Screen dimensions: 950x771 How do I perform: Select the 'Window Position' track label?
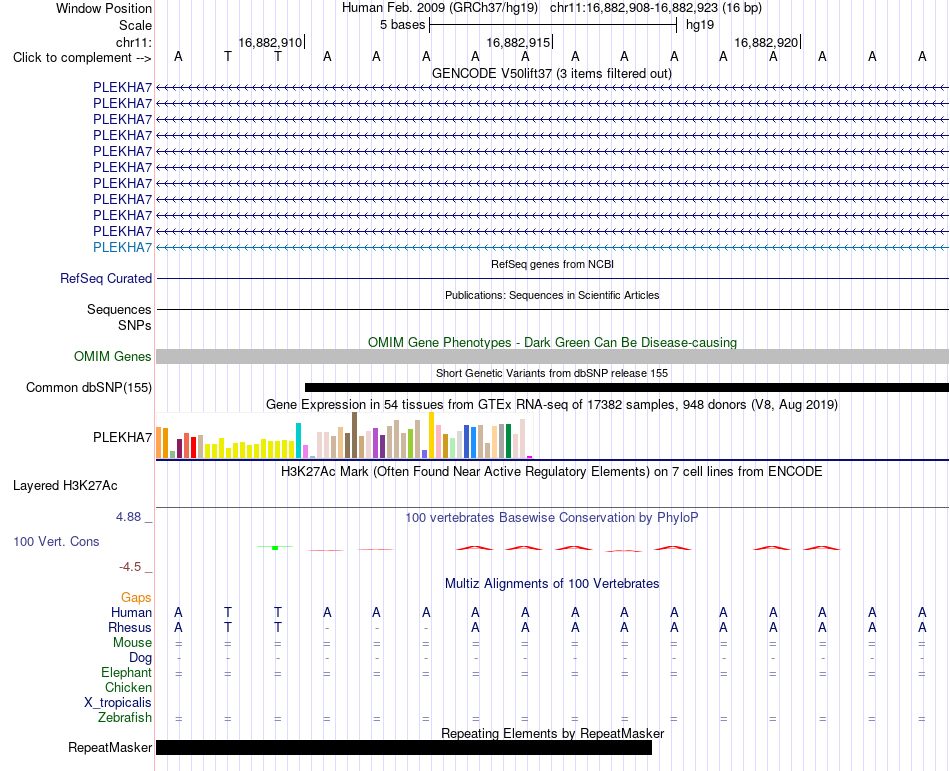click(104, 8)
